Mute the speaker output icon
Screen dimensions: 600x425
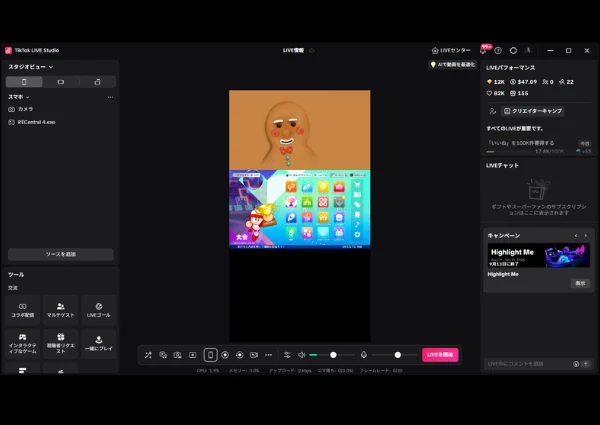pos(302,355)
